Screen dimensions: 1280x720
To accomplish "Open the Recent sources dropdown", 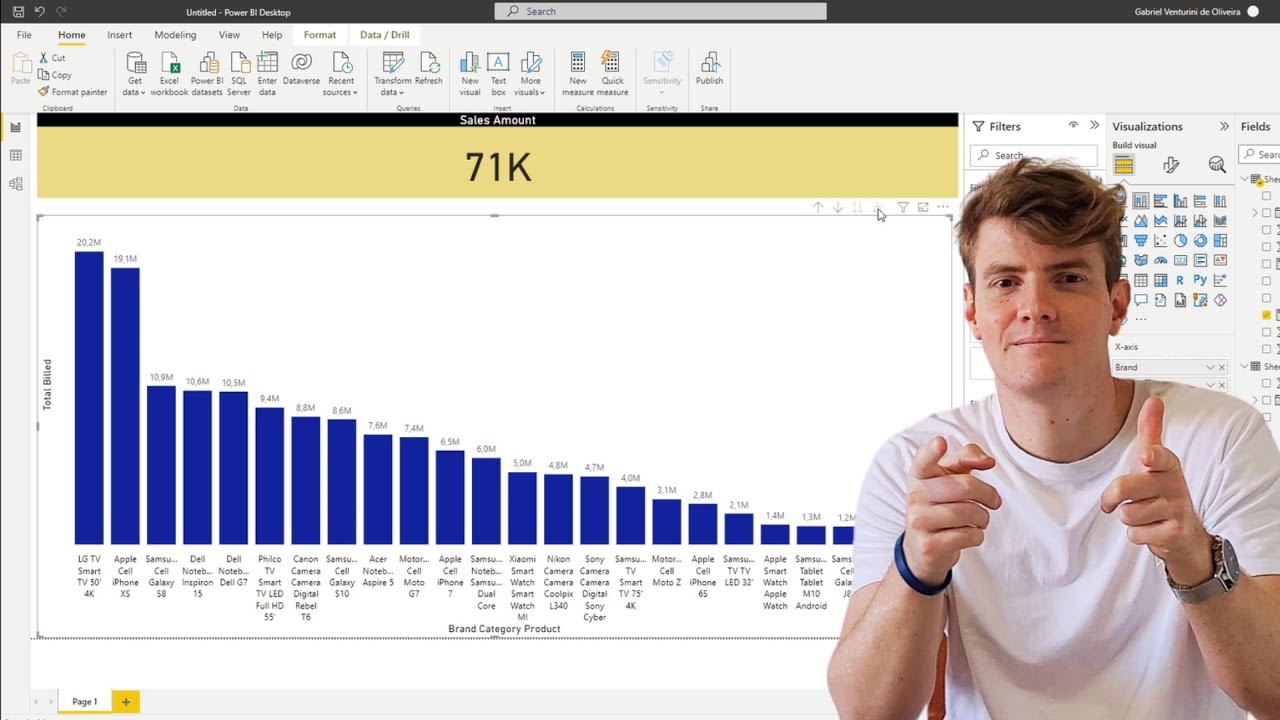I will point(341,74).
